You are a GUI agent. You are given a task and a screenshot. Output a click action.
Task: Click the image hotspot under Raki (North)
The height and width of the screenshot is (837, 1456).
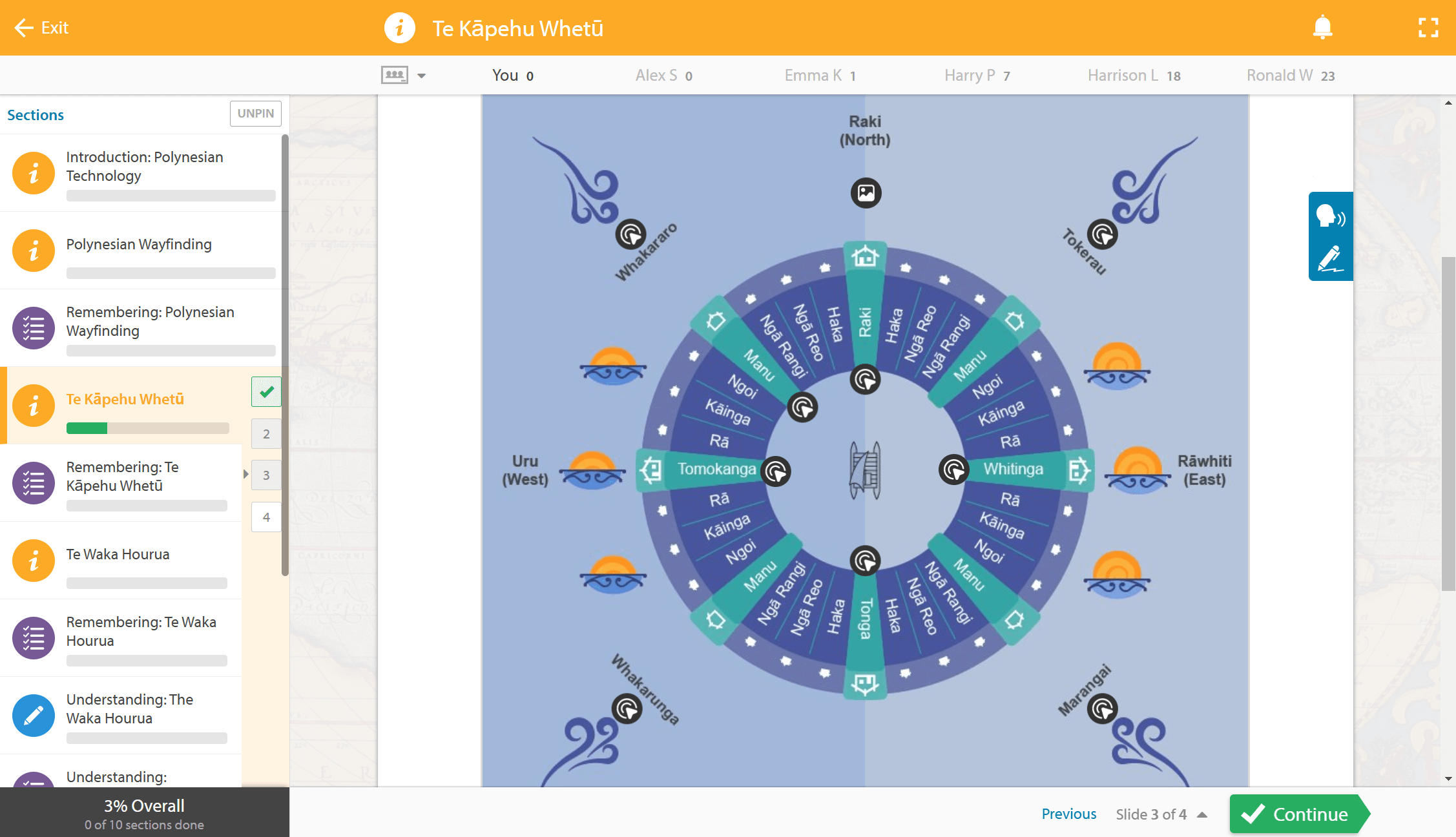[x=866, y=192]
